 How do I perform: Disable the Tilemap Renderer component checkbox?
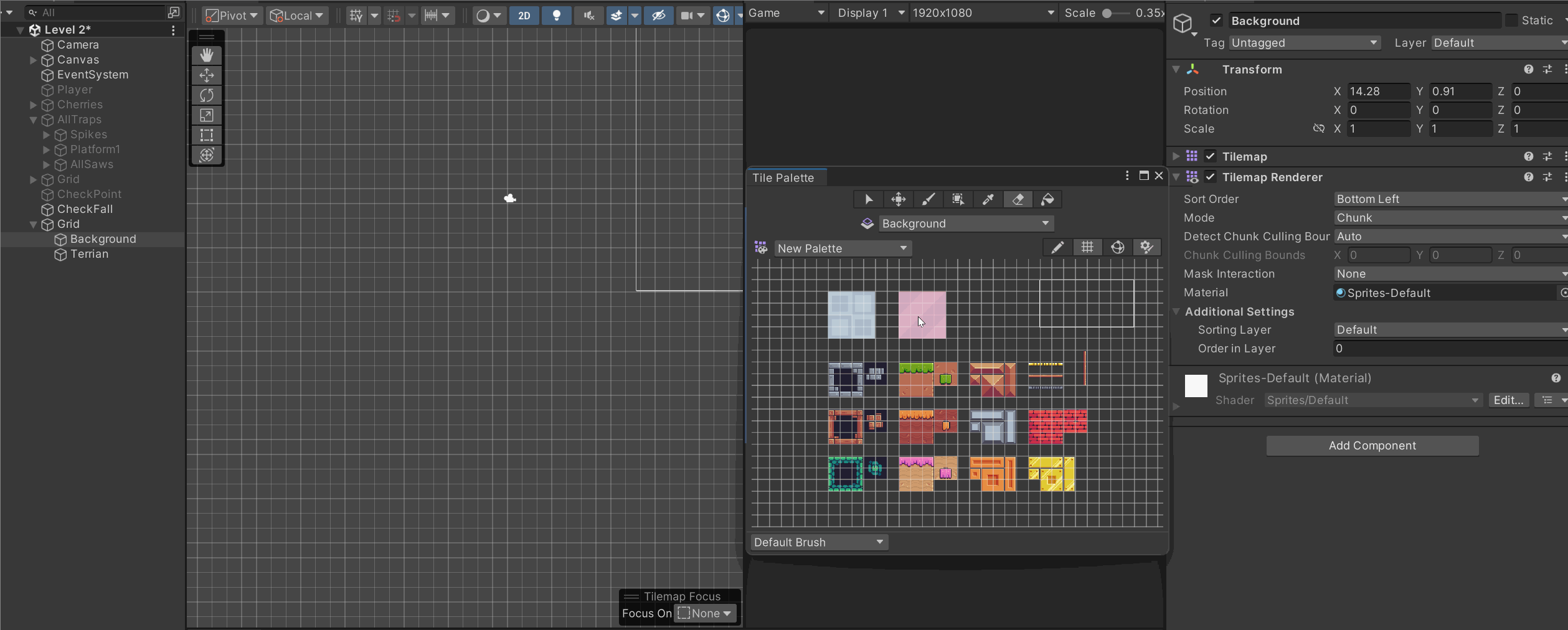[1211, 177]
